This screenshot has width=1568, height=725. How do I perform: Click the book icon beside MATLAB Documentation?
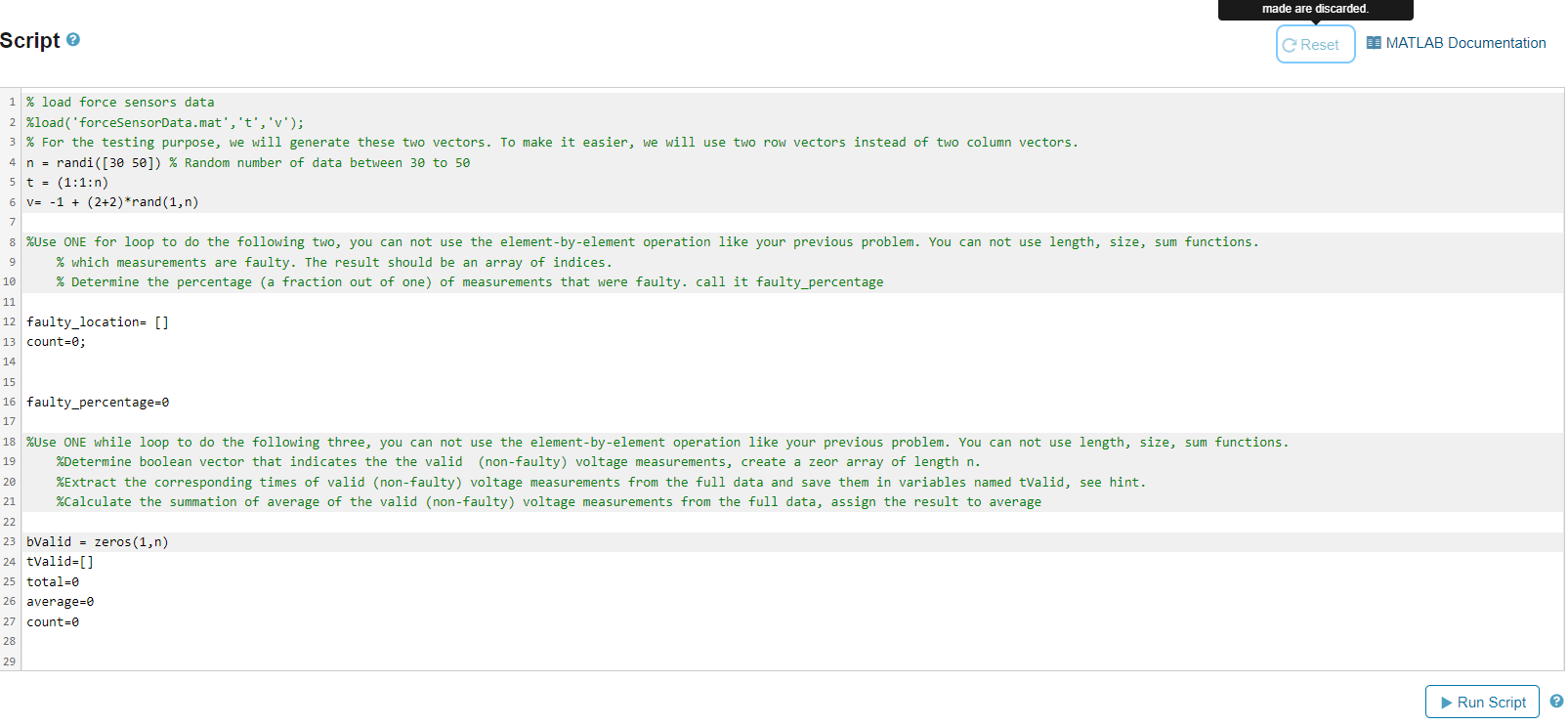click(1375, 43)
